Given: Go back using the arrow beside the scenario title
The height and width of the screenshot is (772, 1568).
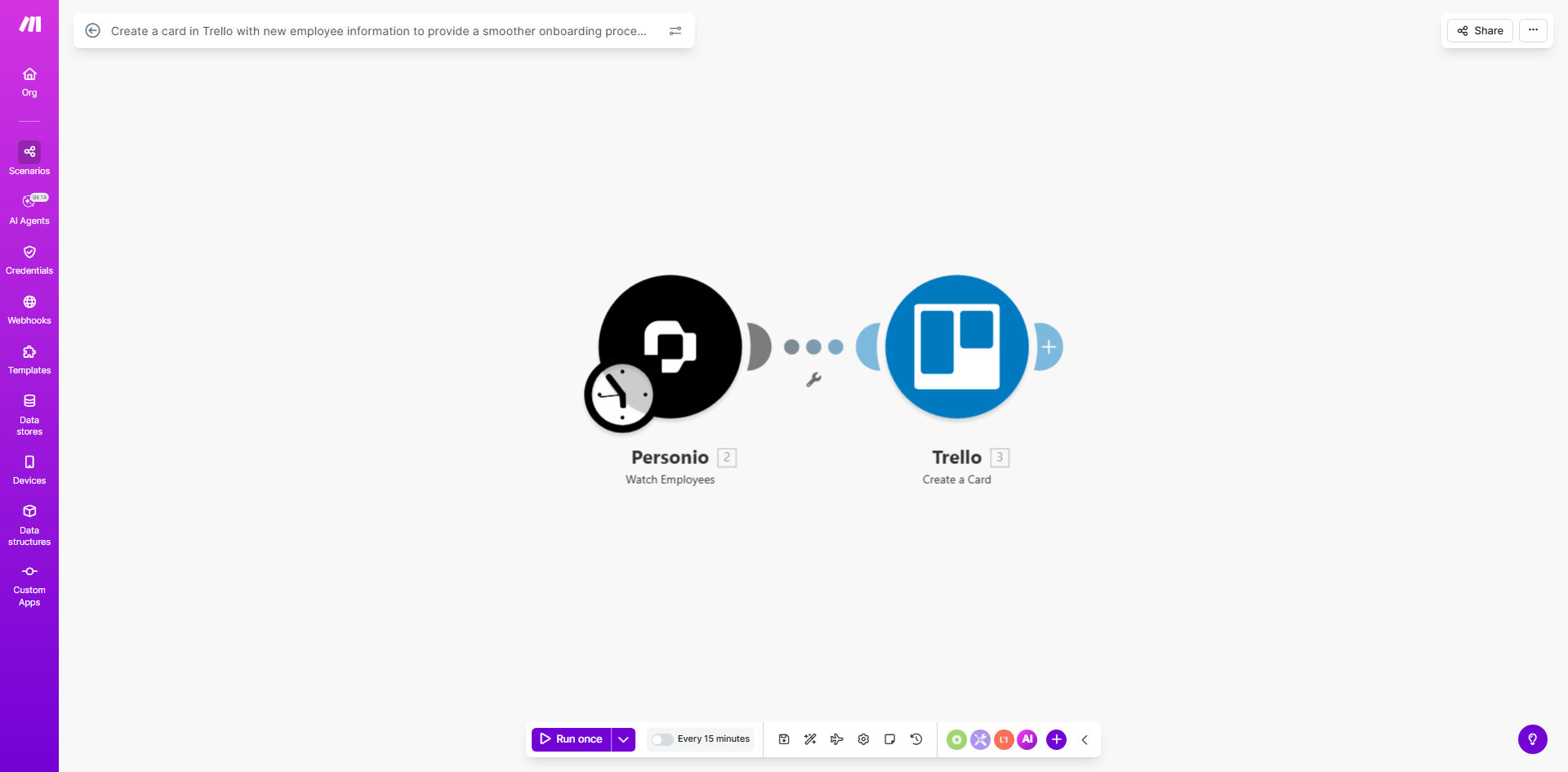Looking at the screenshot, I should tap(93, 31).
